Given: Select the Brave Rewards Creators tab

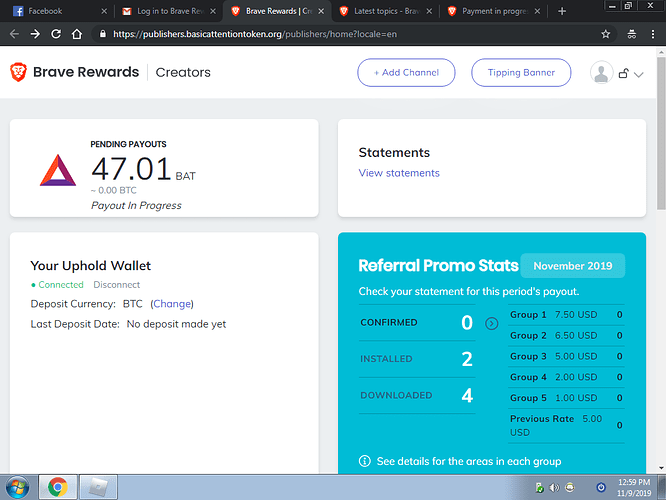Looking at the screenshot, I should pyautogui.click(x=277, y=11).
